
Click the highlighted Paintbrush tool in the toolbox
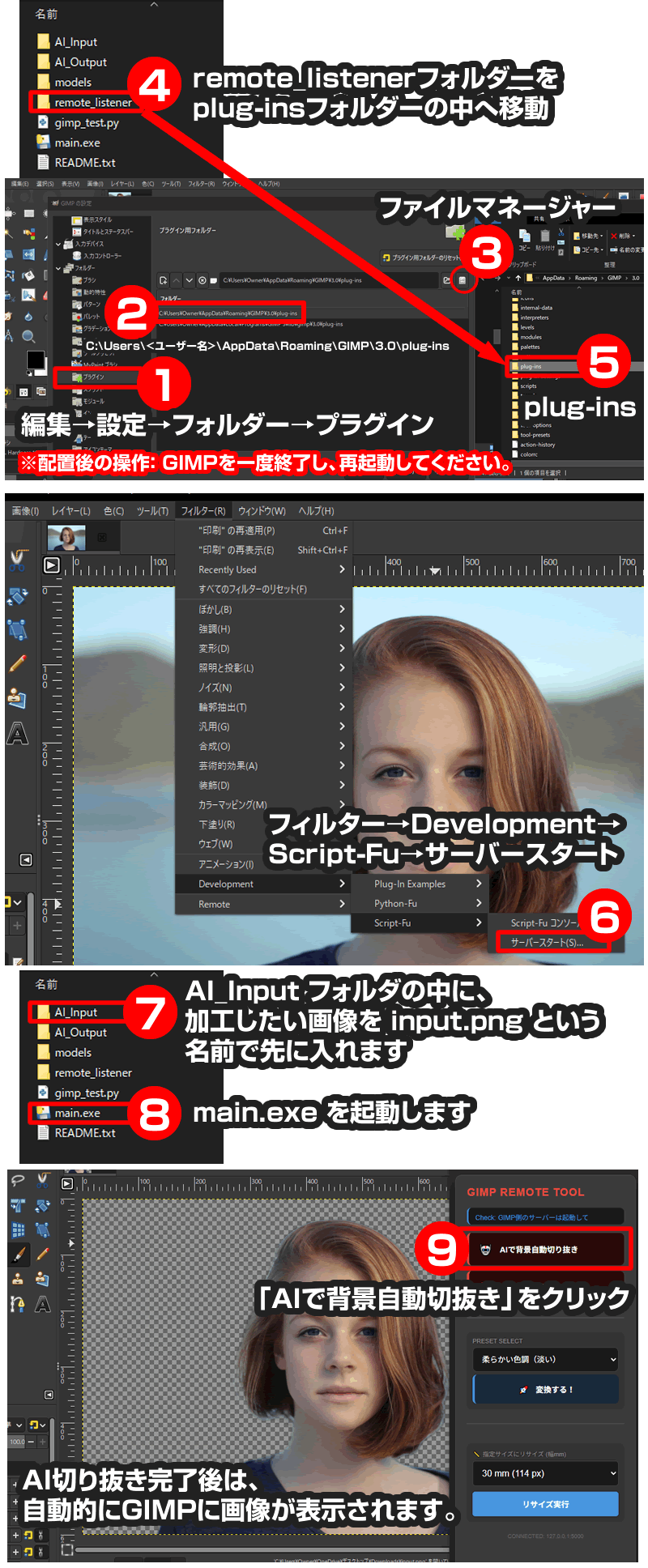tap(18, 1255)
